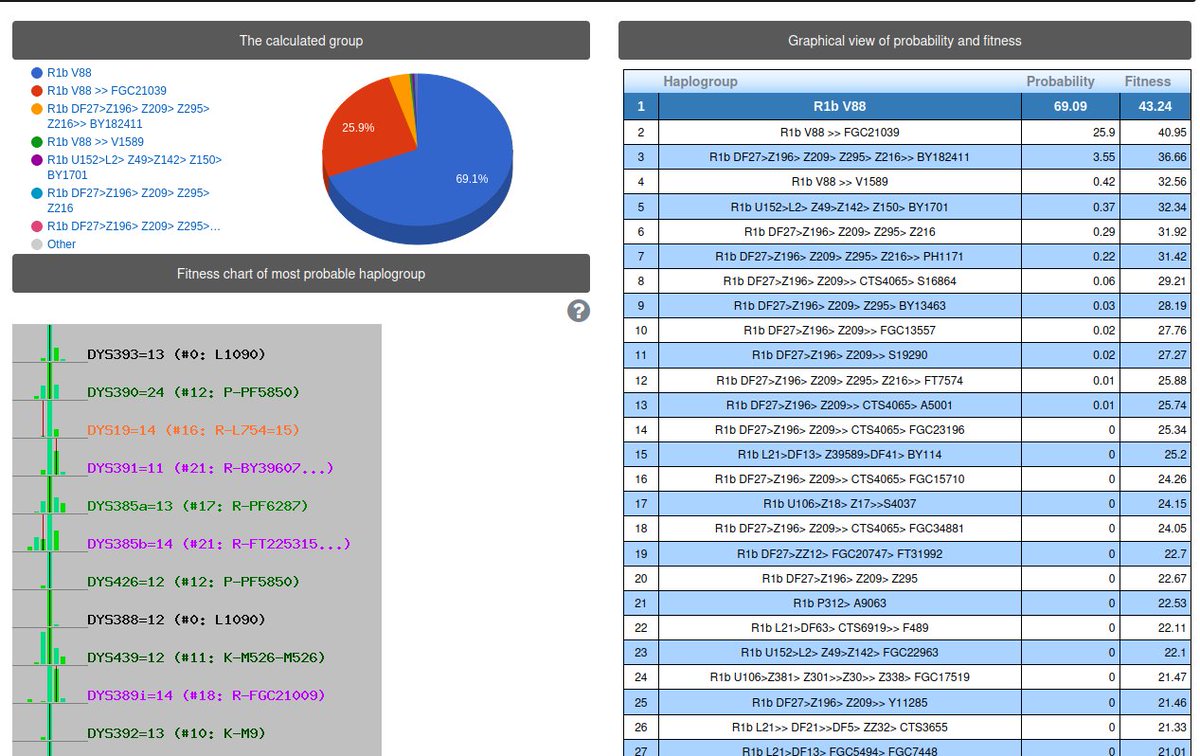Select table row ending CTS4065> A5001
This screenshot has height=756, width=1200.
907,405
